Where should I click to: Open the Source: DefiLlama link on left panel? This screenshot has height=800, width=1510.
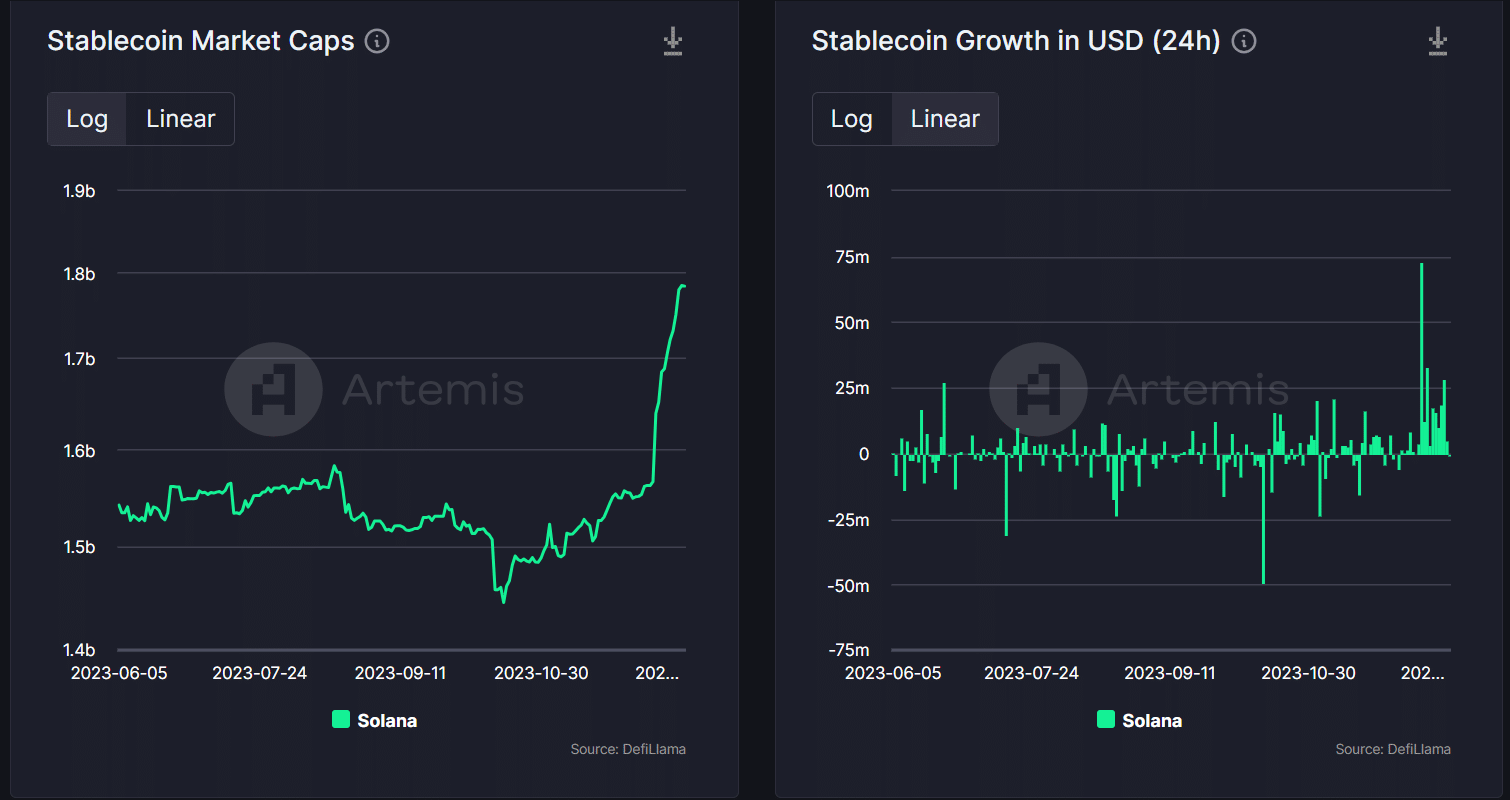[x=628, y=748]
